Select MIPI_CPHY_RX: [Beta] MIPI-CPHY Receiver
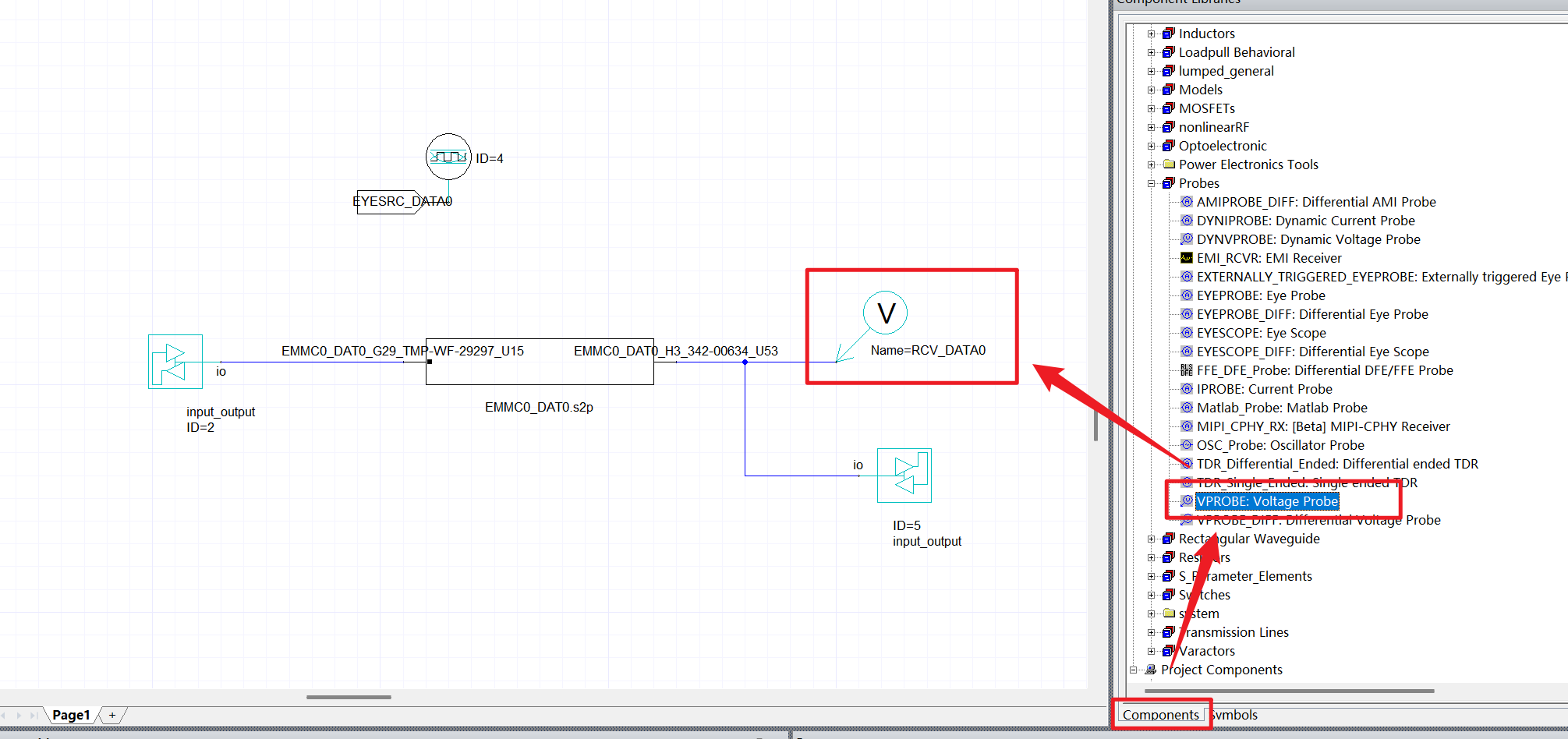 click(x=1323, y=426)
